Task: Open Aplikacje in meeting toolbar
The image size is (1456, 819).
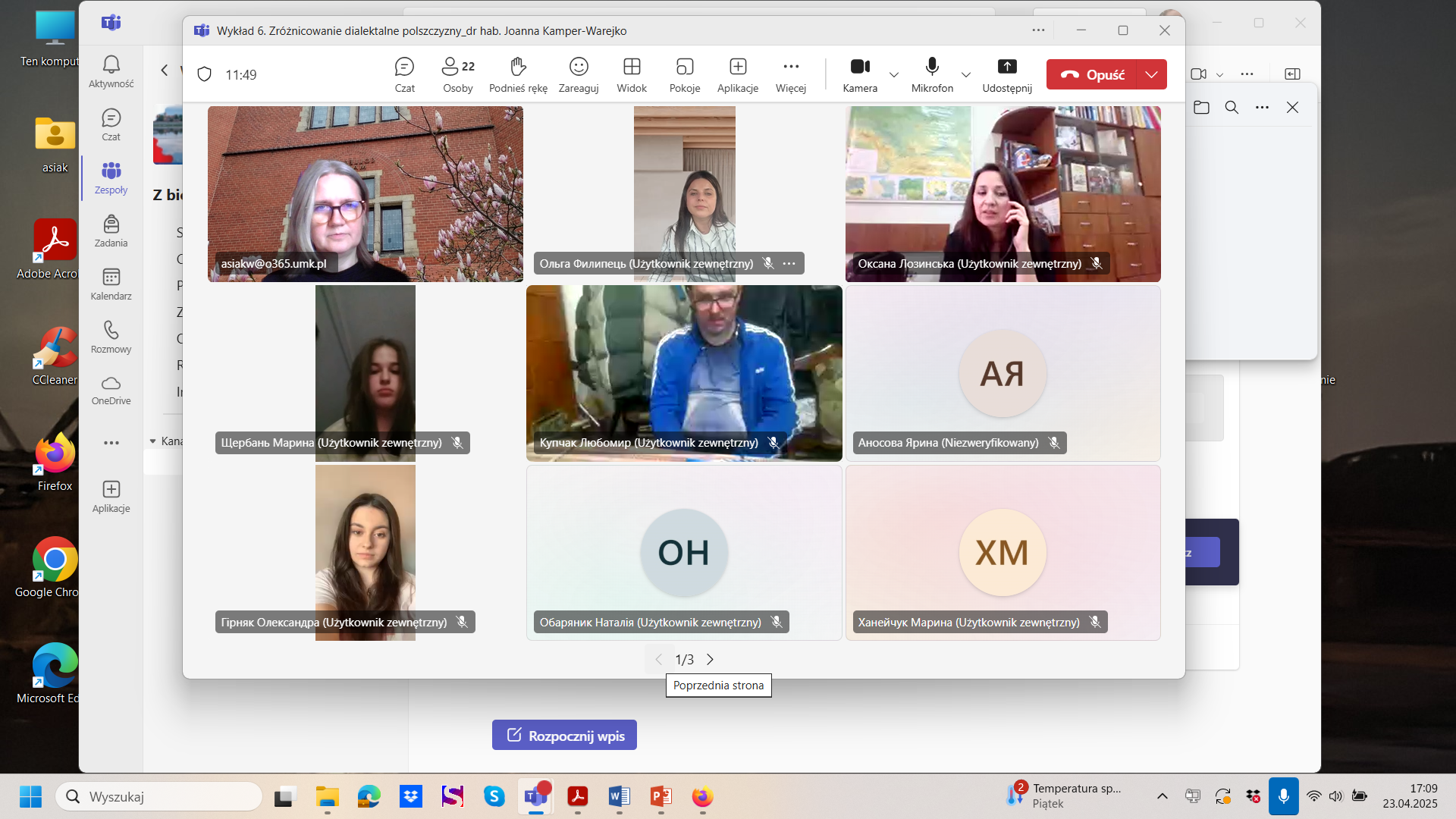Action: click(x=738, y=74)
